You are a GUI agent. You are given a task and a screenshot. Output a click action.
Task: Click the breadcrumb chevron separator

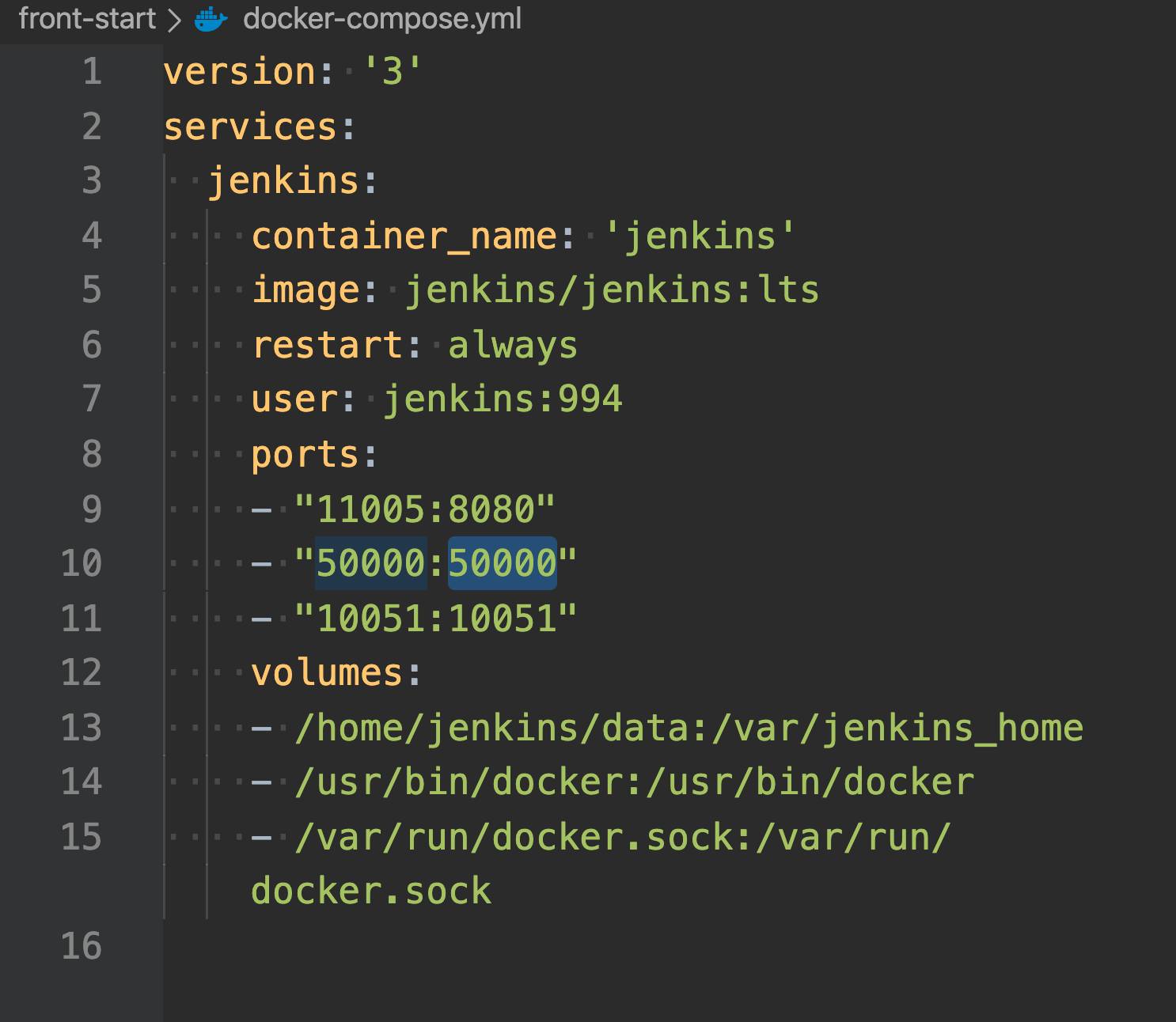174,20
